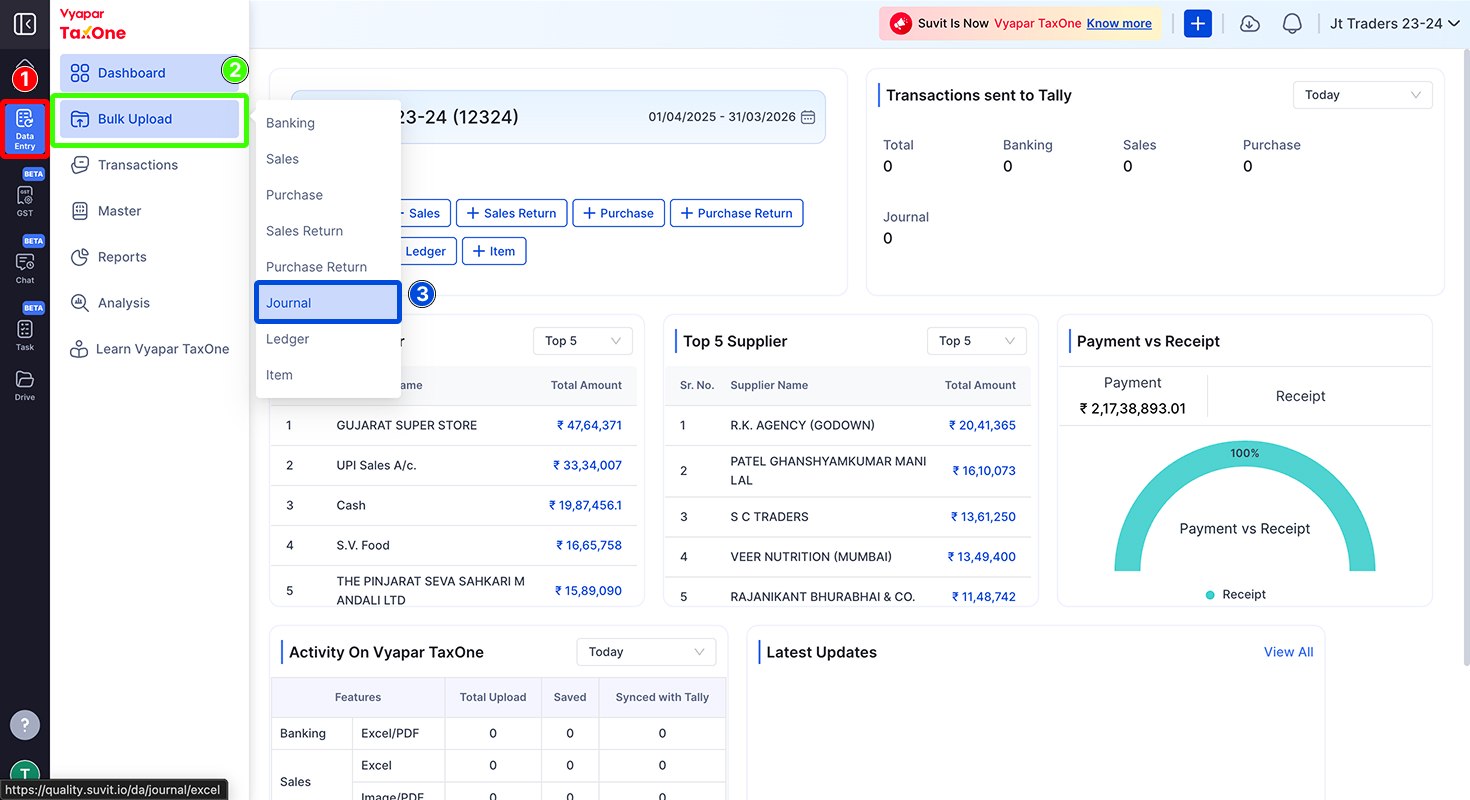Click the ₹ 20,41,365 amount for R.K. AGENCY
The width and height of the screenshot is (1470, 800).
[982, 425]
